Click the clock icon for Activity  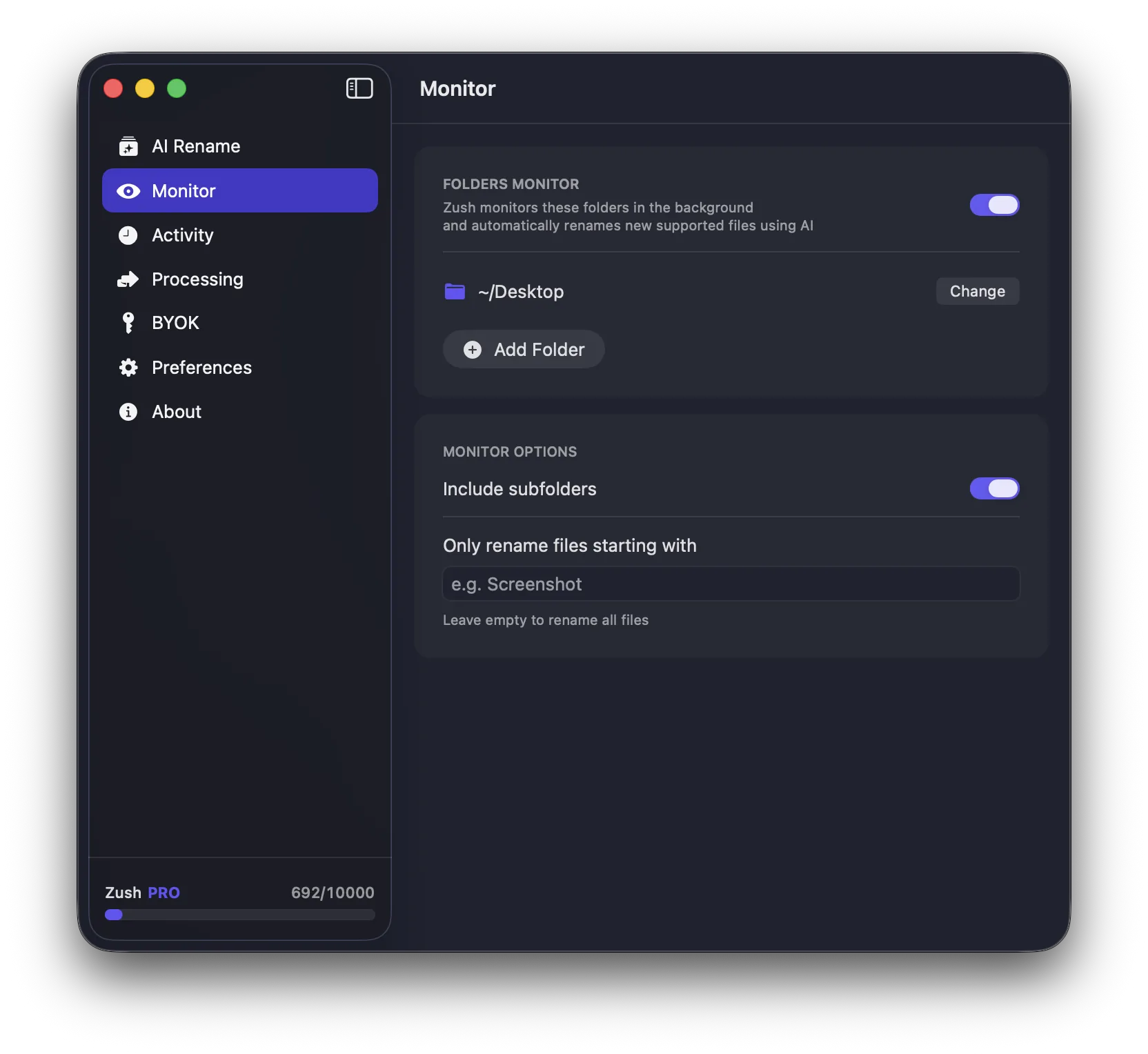(128, 235)
